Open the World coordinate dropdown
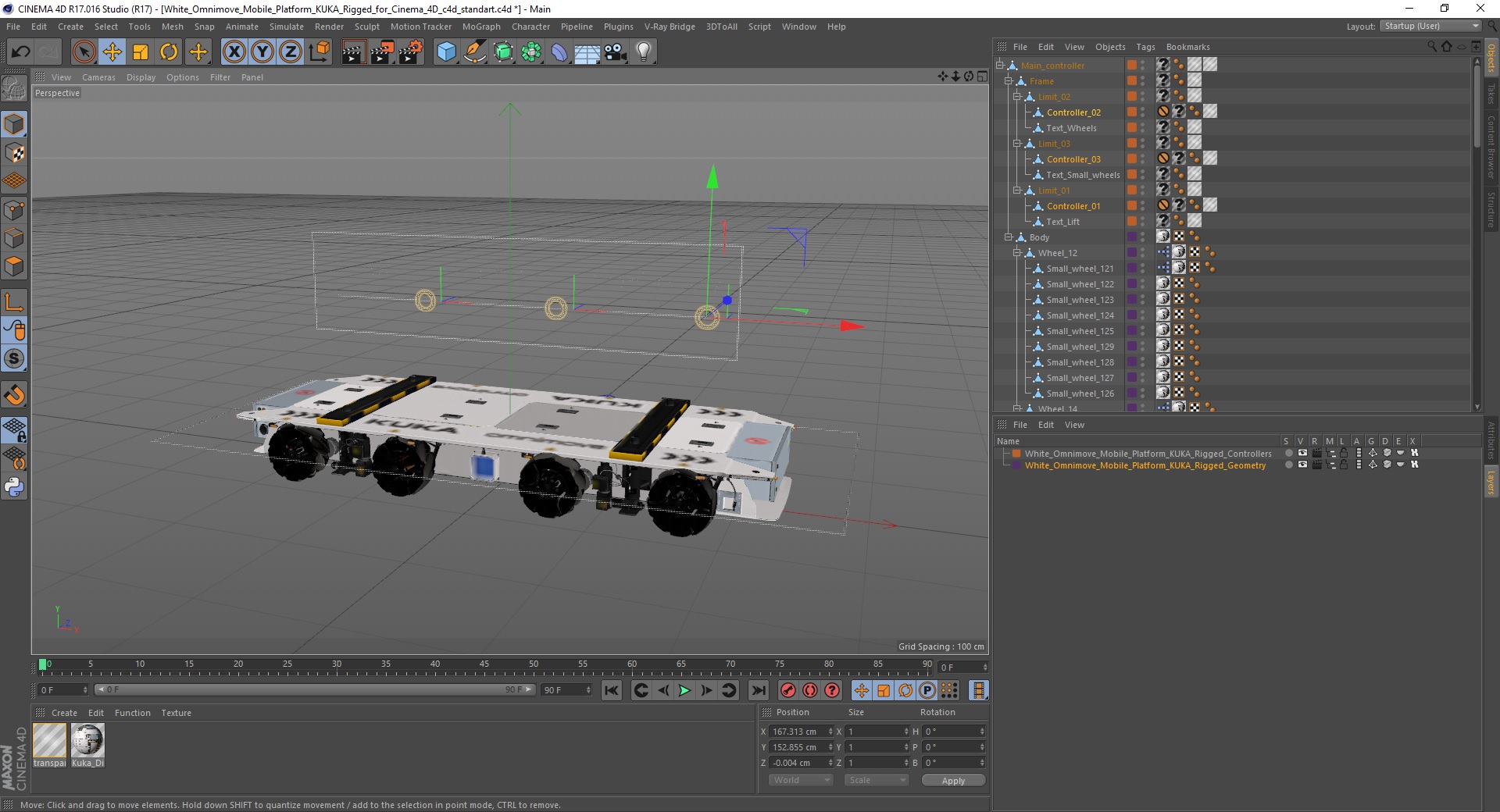1500x812 pixels. 801,780
